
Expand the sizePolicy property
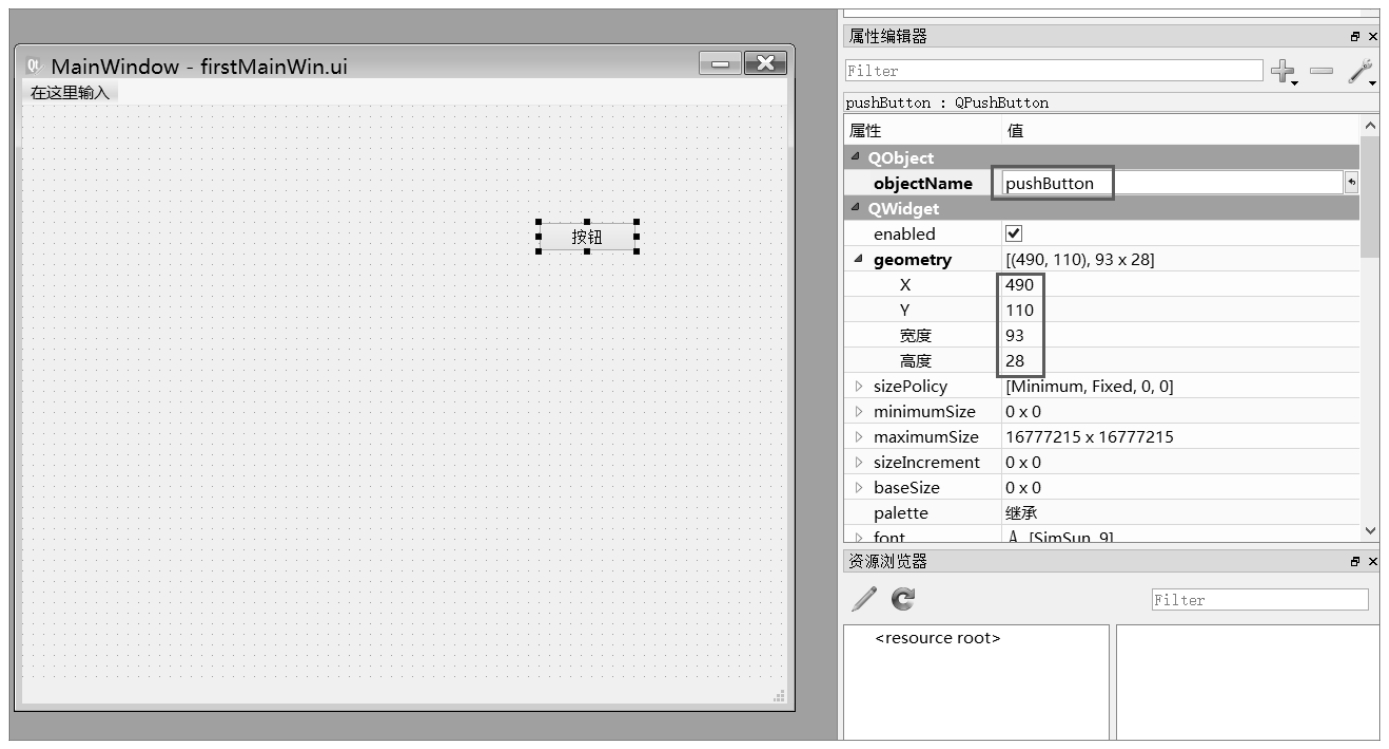tap(857, 386)
